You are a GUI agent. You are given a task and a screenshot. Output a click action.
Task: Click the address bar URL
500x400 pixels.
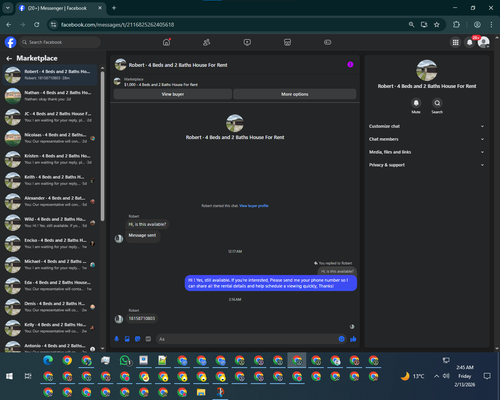117,25
